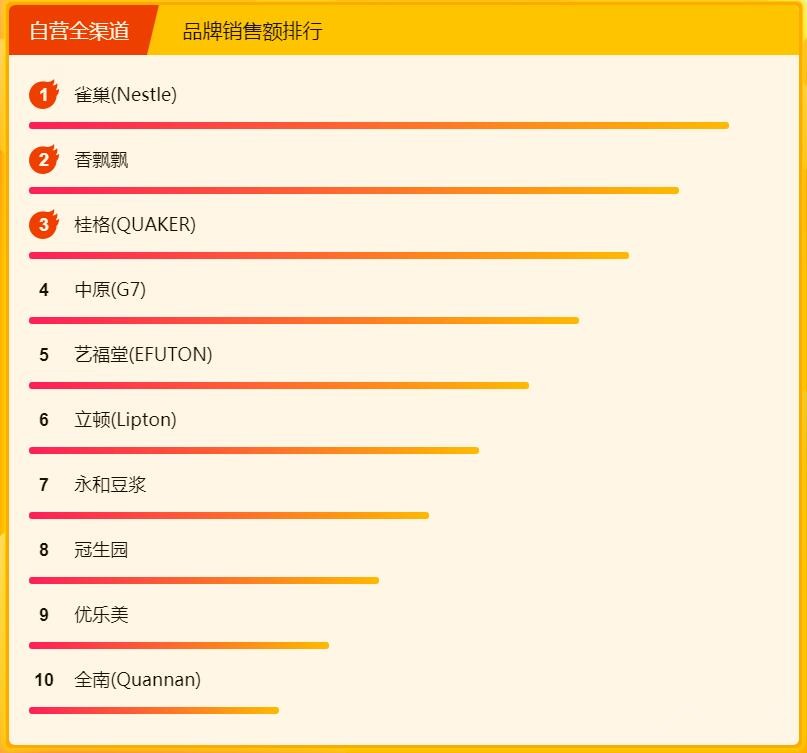Click the sales bar under 雀巢(Nestle)
This screenshot has width=807, height=753.
click(378, 125)
